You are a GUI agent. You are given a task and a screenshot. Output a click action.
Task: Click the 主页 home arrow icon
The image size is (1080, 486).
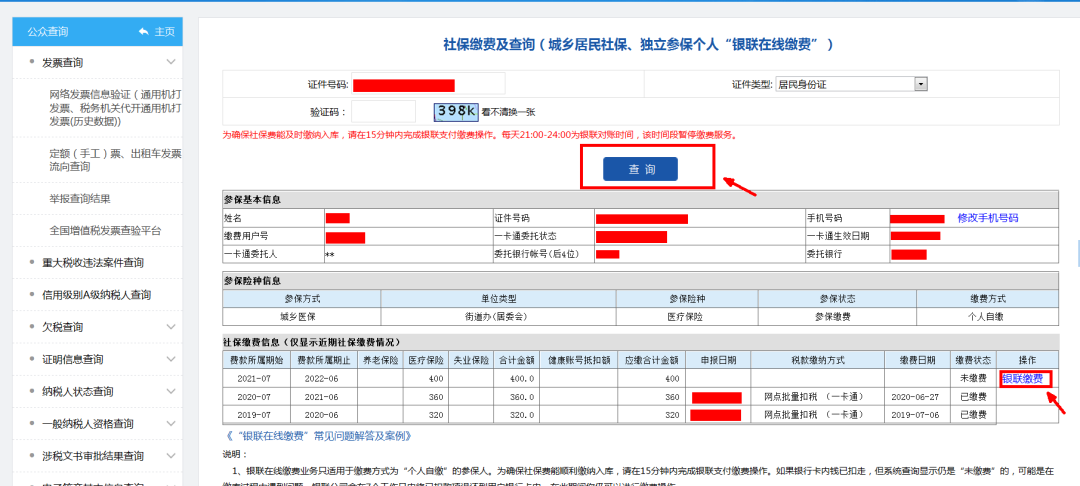143,32
